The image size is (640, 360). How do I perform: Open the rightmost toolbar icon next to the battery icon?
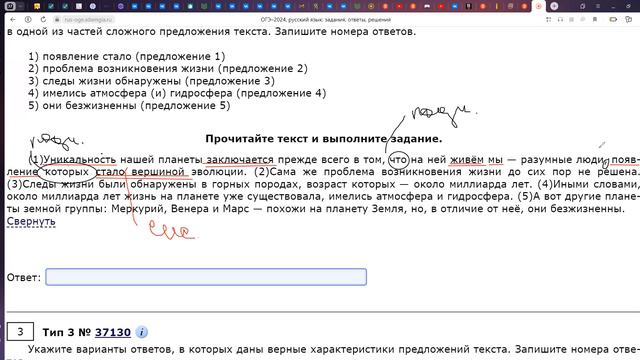click(629, 19)
